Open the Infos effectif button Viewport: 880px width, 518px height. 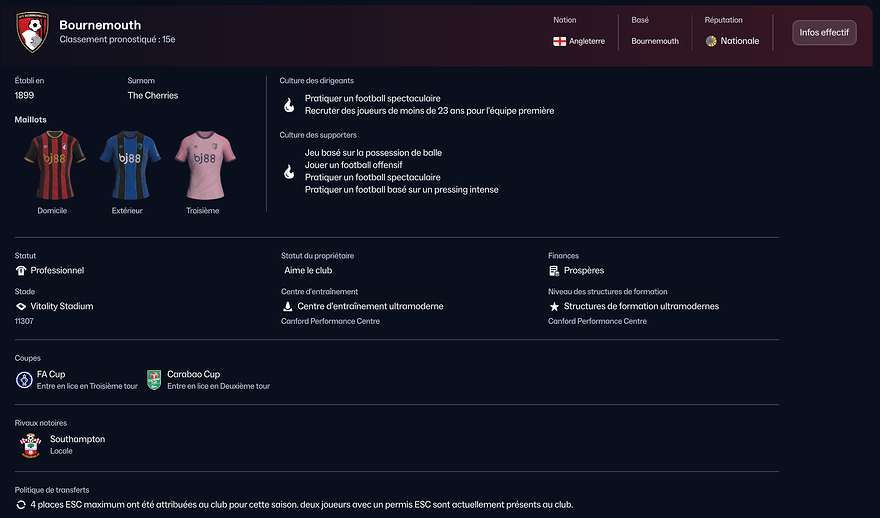(x=824, y=33)
